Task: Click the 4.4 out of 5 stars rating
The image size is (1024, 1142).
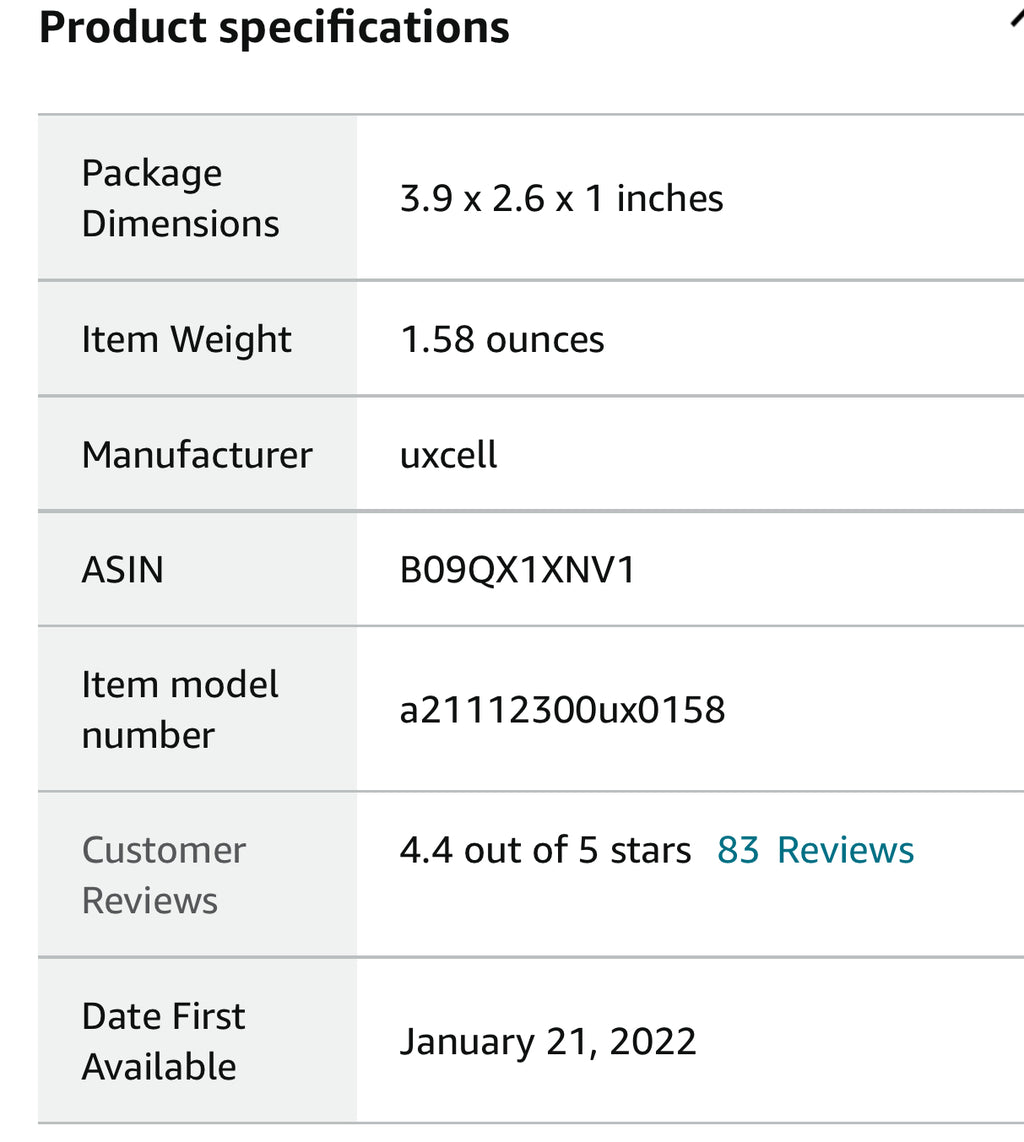Action: [545, 850]
